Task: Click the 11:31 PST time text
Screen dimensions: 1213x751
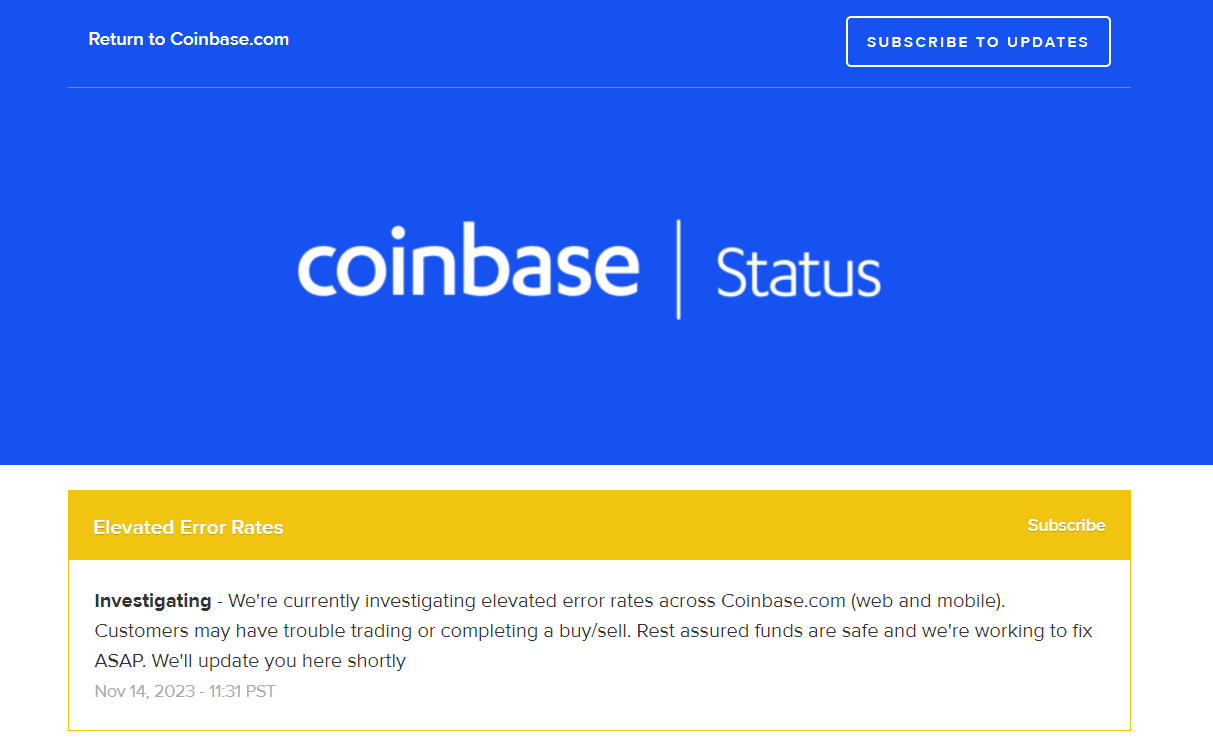Action: (242, 691)
